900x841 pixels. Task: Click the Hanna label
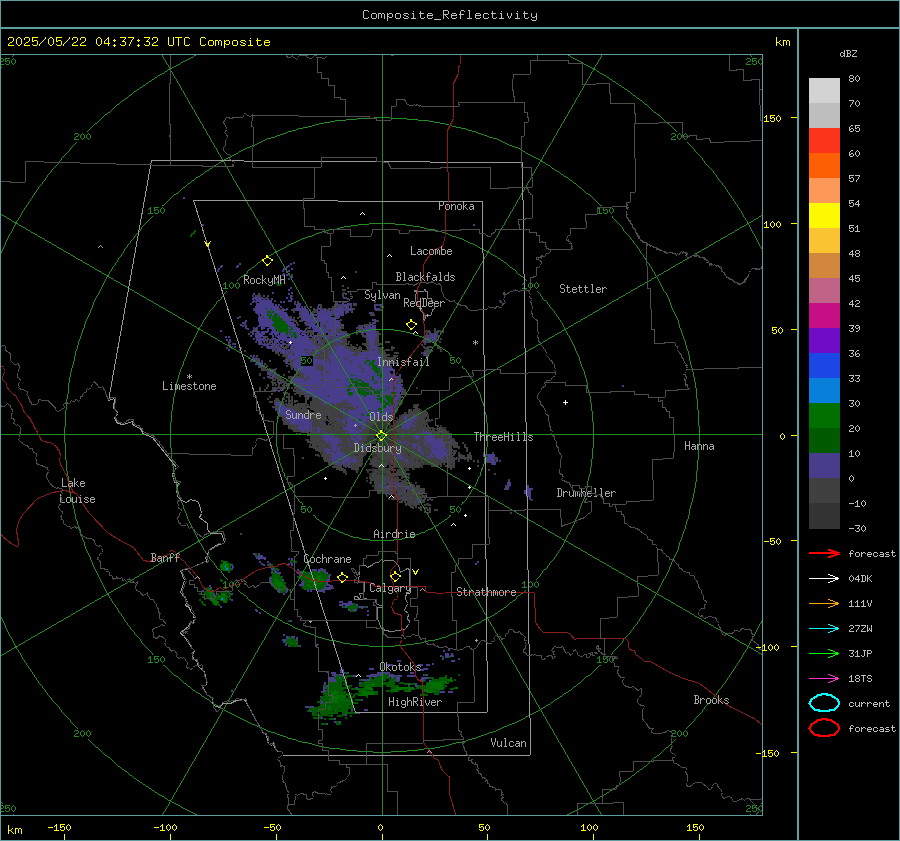(699, 446)
